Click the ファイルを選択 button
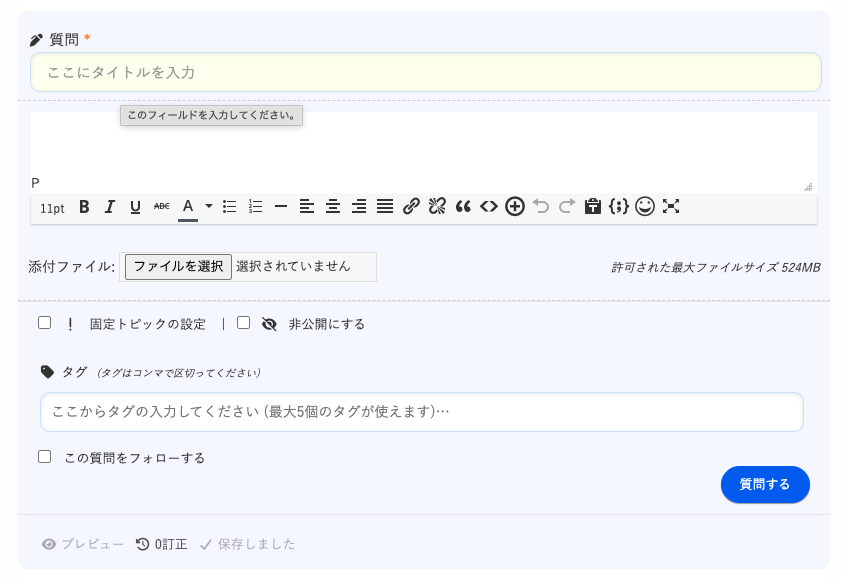Screen dimensions: 841x582 tap(178, 267)
